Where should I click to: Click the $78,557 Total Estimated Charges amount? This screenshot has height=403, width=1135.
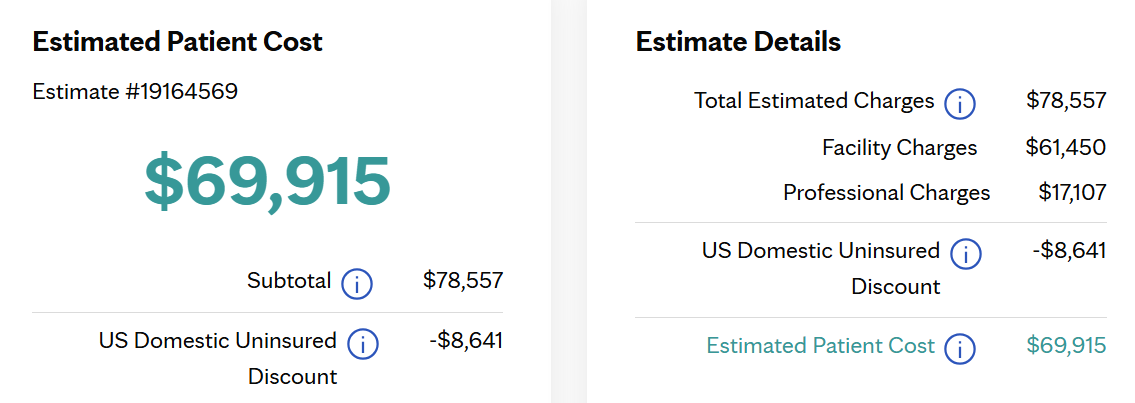coord(1066,101)
